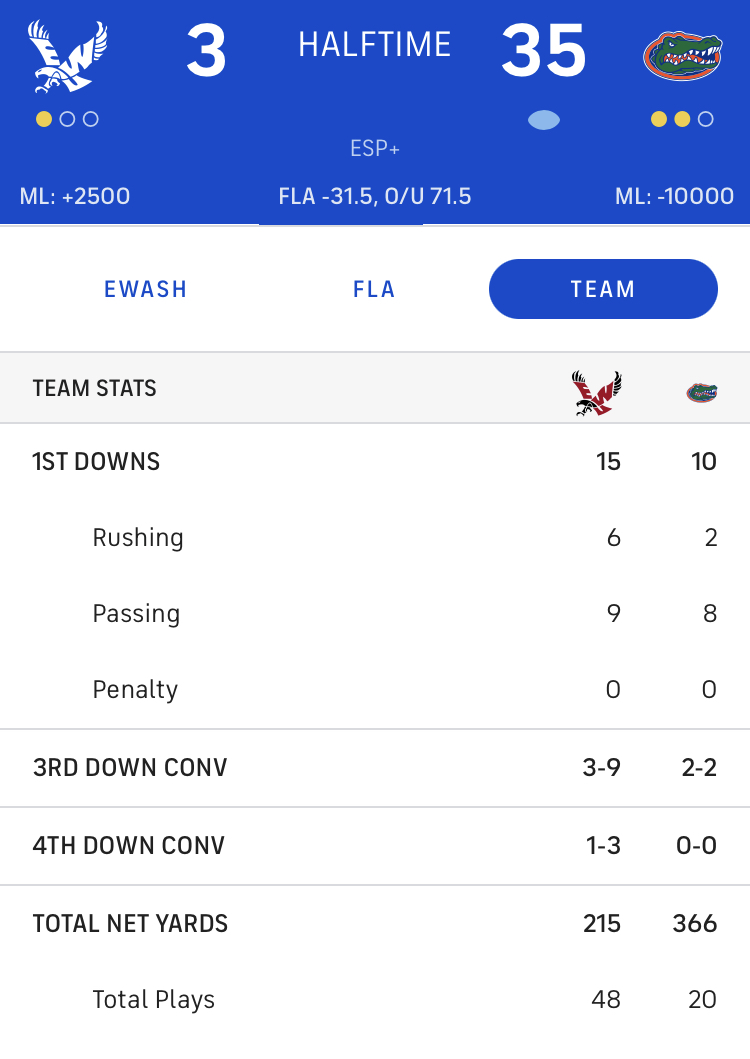Screen dimensions: 750x1059
Task: Click the ESP+ broadcast label
Action: [375, 149]
